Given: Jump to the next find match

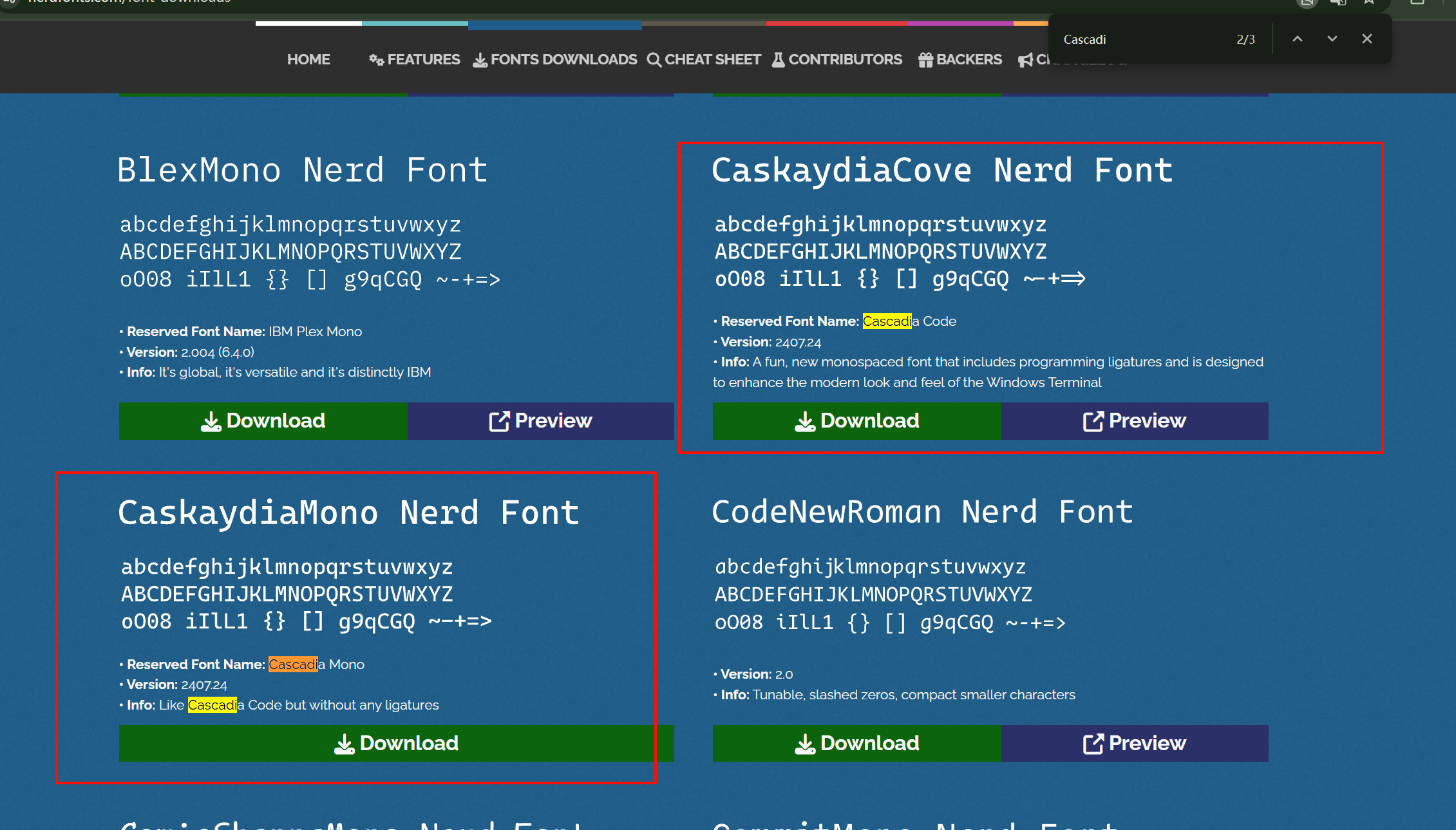Looking at the screenshot, I should pyautogui.click(x=1332, y=39).
